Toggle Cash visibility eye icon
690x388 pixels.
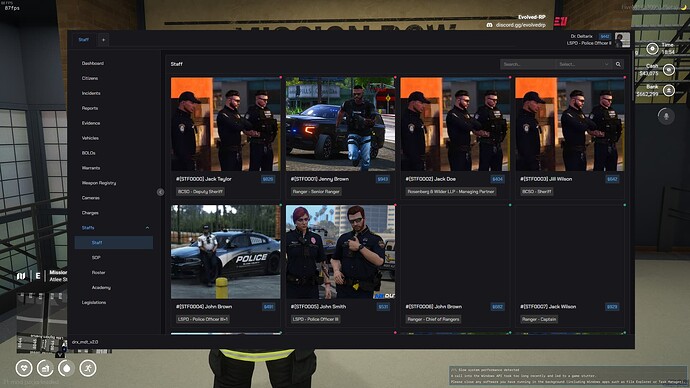pyautogui.click(x=668, y=70)
